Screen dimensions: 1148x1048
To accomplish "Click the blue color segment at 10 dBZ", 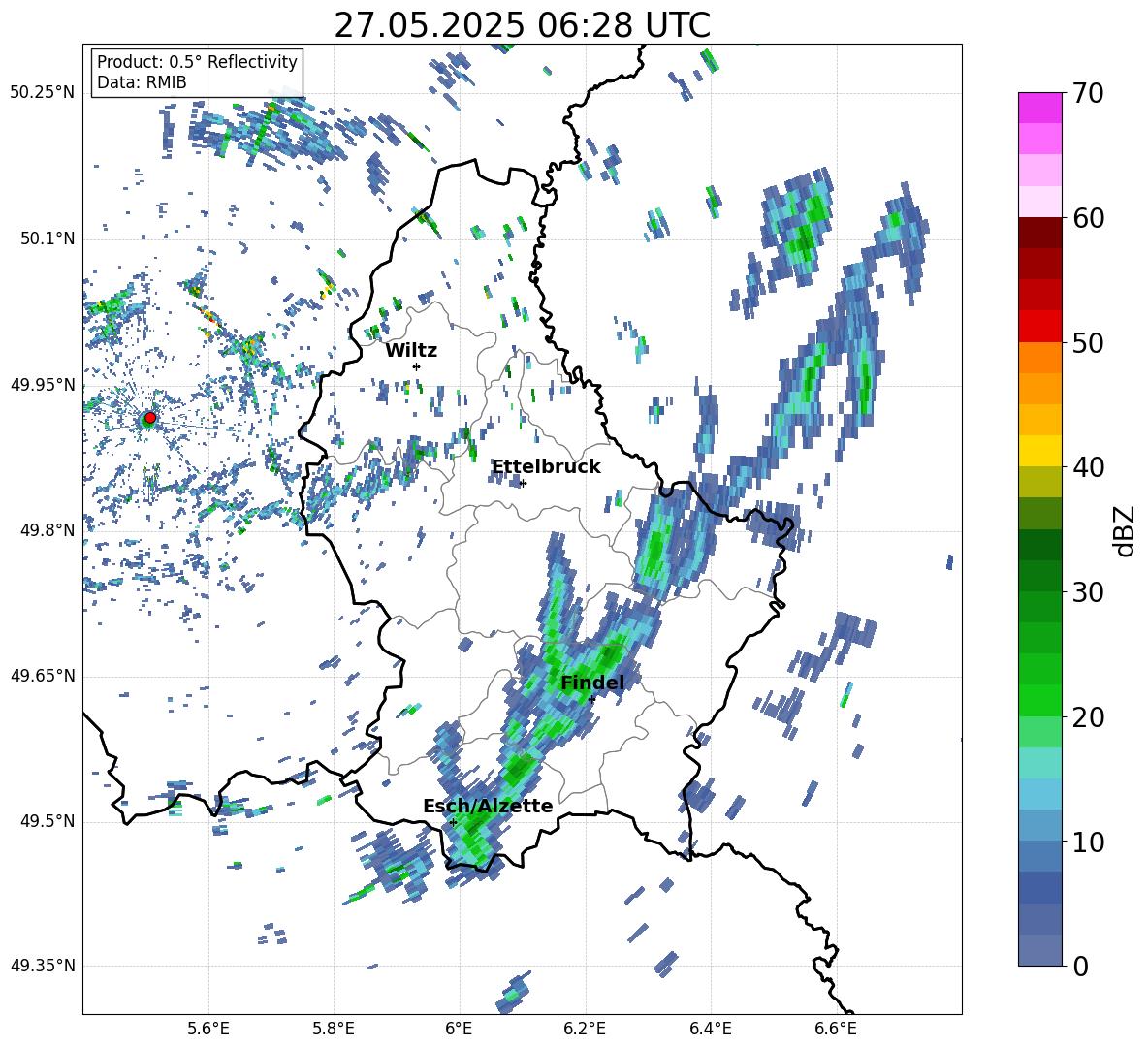I will pyautogui.click(x=1039, y=825).
